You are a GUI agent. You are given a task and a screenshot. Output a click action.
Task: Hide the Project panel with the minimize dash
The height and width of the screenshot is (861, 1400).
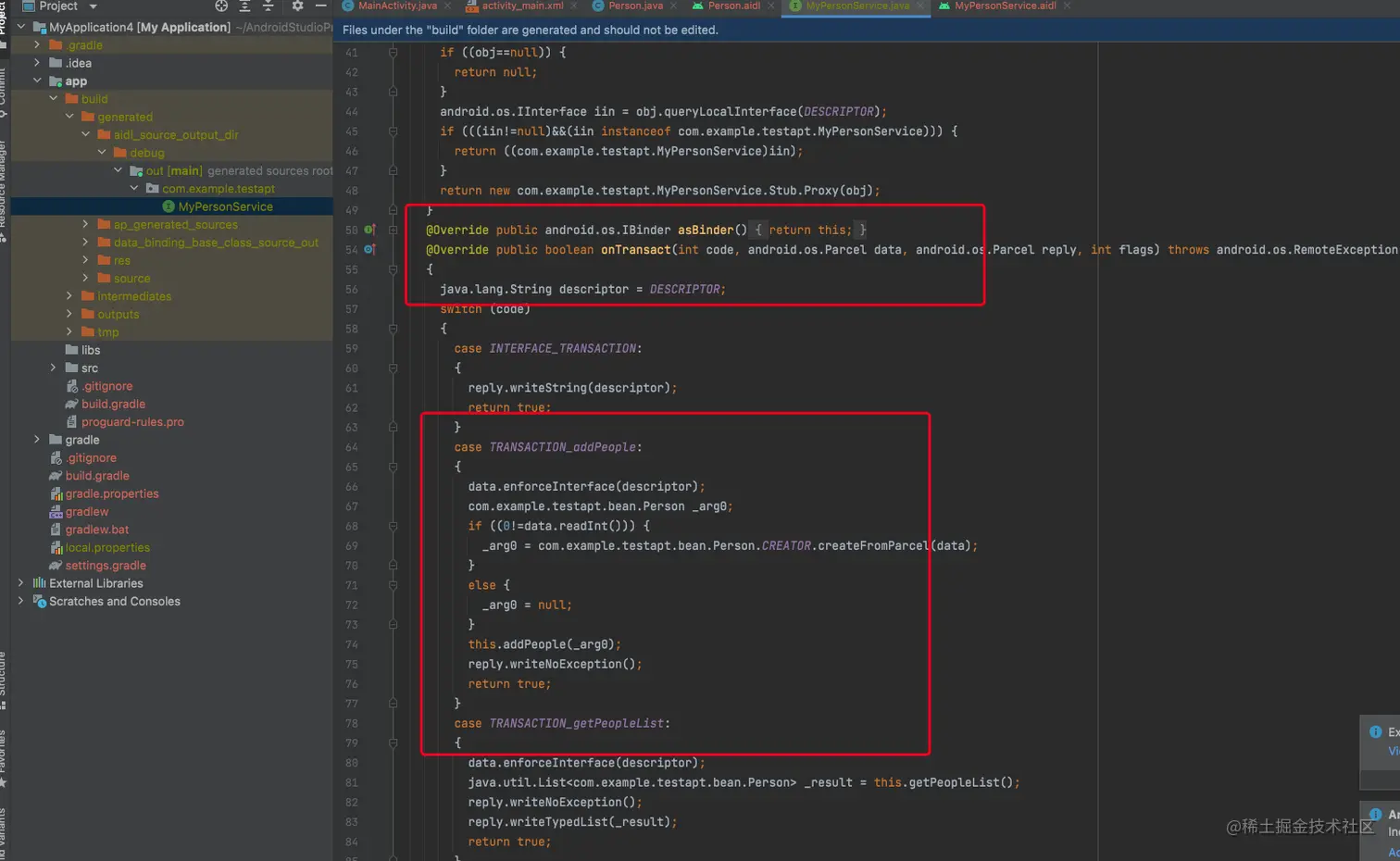(320, 6)
